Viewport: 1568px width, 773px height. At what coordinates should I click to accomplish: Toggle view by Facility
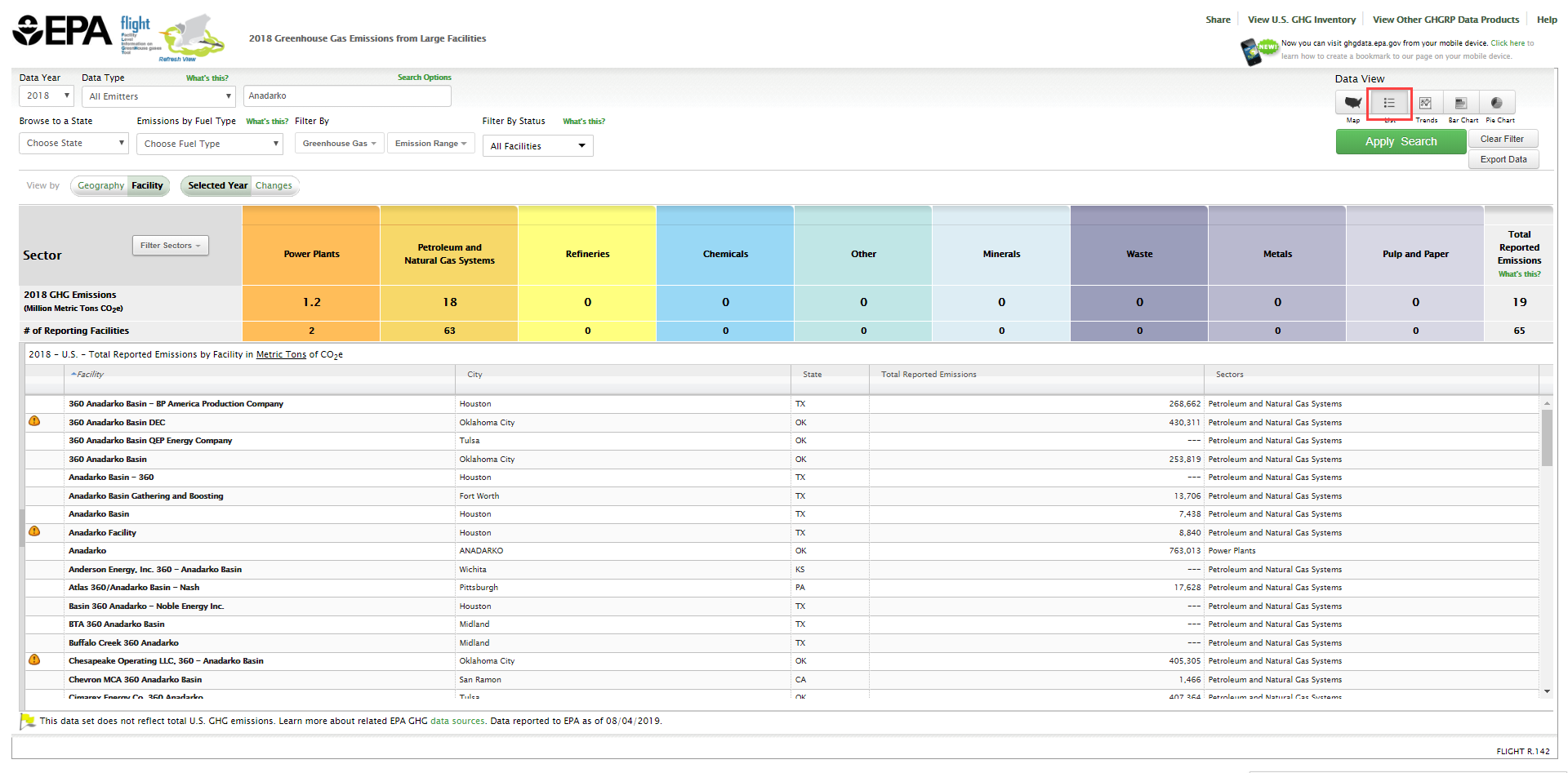tap(148, 186)
